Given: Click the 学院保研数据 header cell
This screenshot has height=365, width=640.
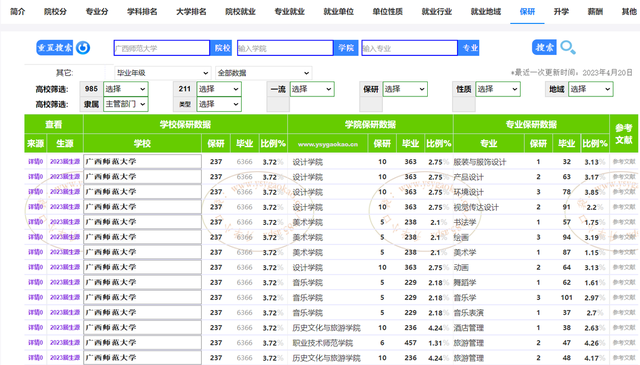Looking at the screenshot, I should point(370,124).
